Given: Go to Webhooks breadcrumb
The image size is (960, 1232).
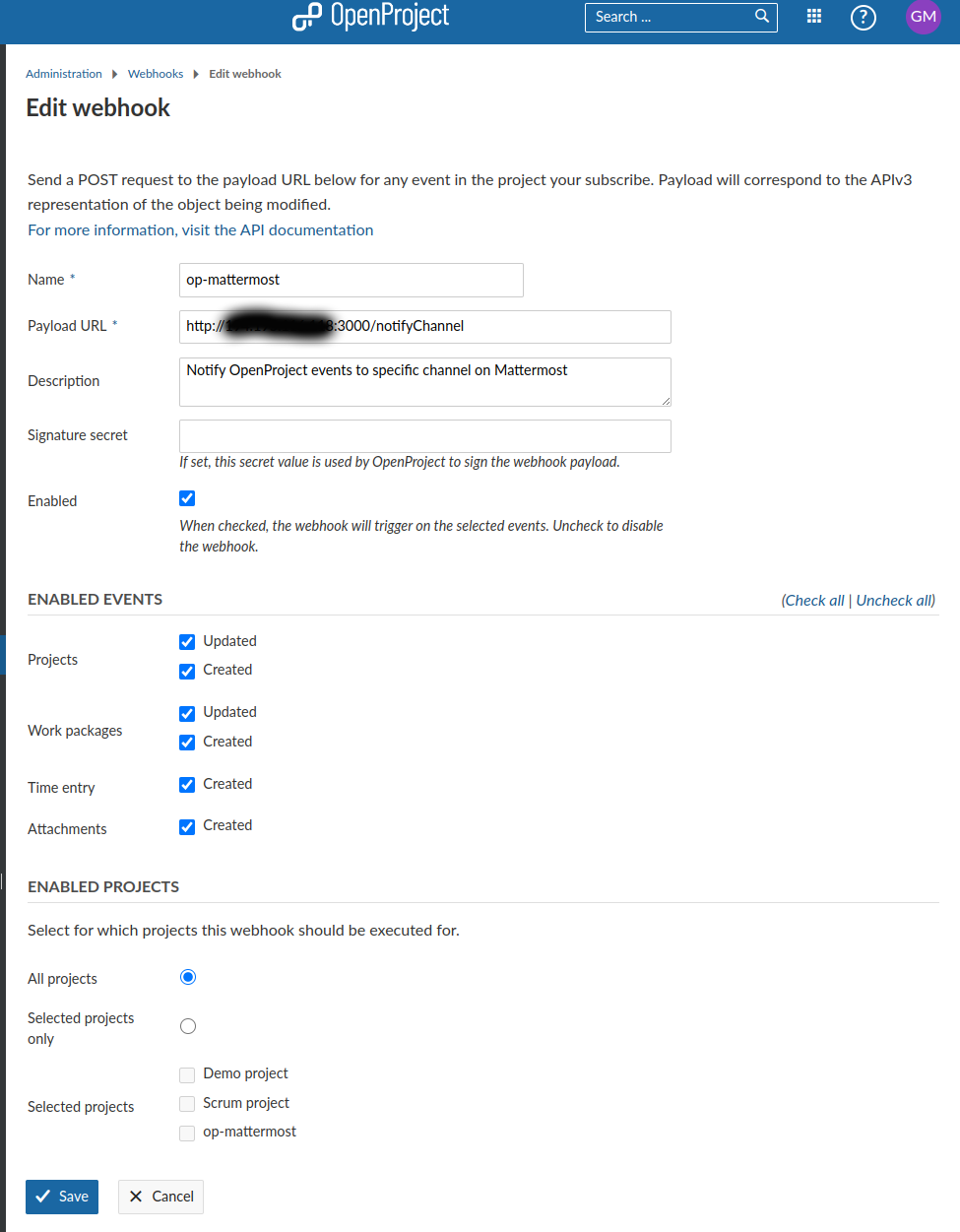Looking at the screenshot, I should [156, 74].
